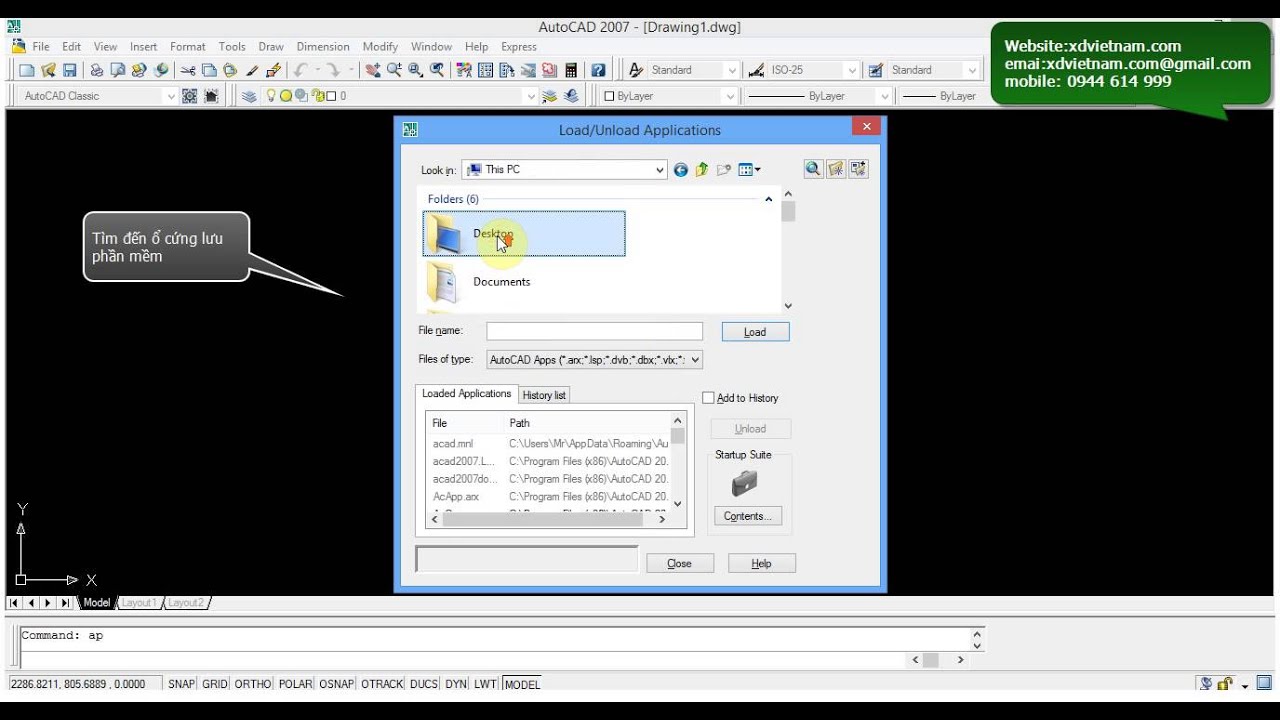Click Up One Level folder icon
Screen dimensions: 1280x720
pos(702,170)
